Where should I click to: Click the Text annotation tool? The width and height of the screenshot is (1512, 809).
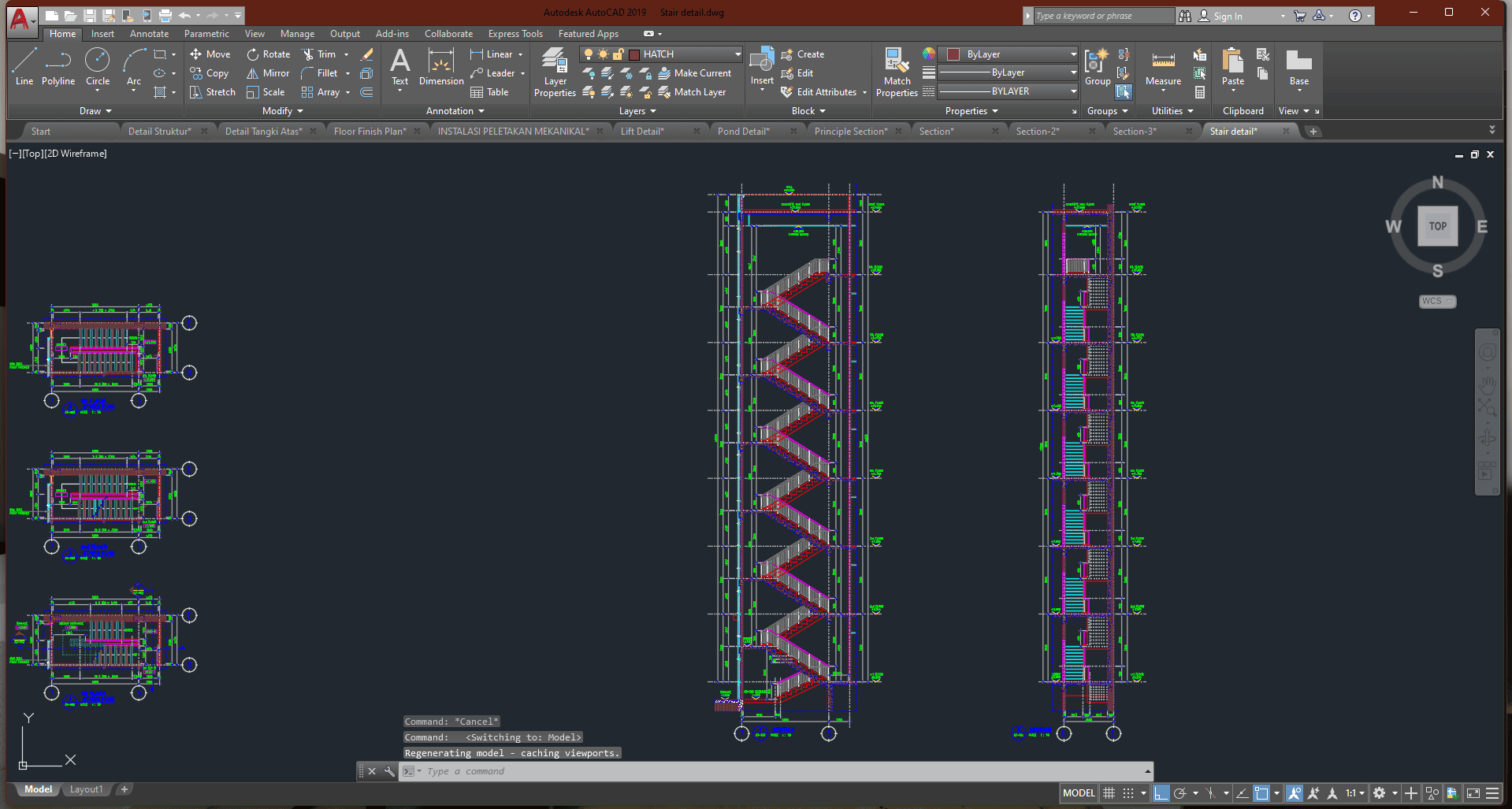click(x=400, y=66)
